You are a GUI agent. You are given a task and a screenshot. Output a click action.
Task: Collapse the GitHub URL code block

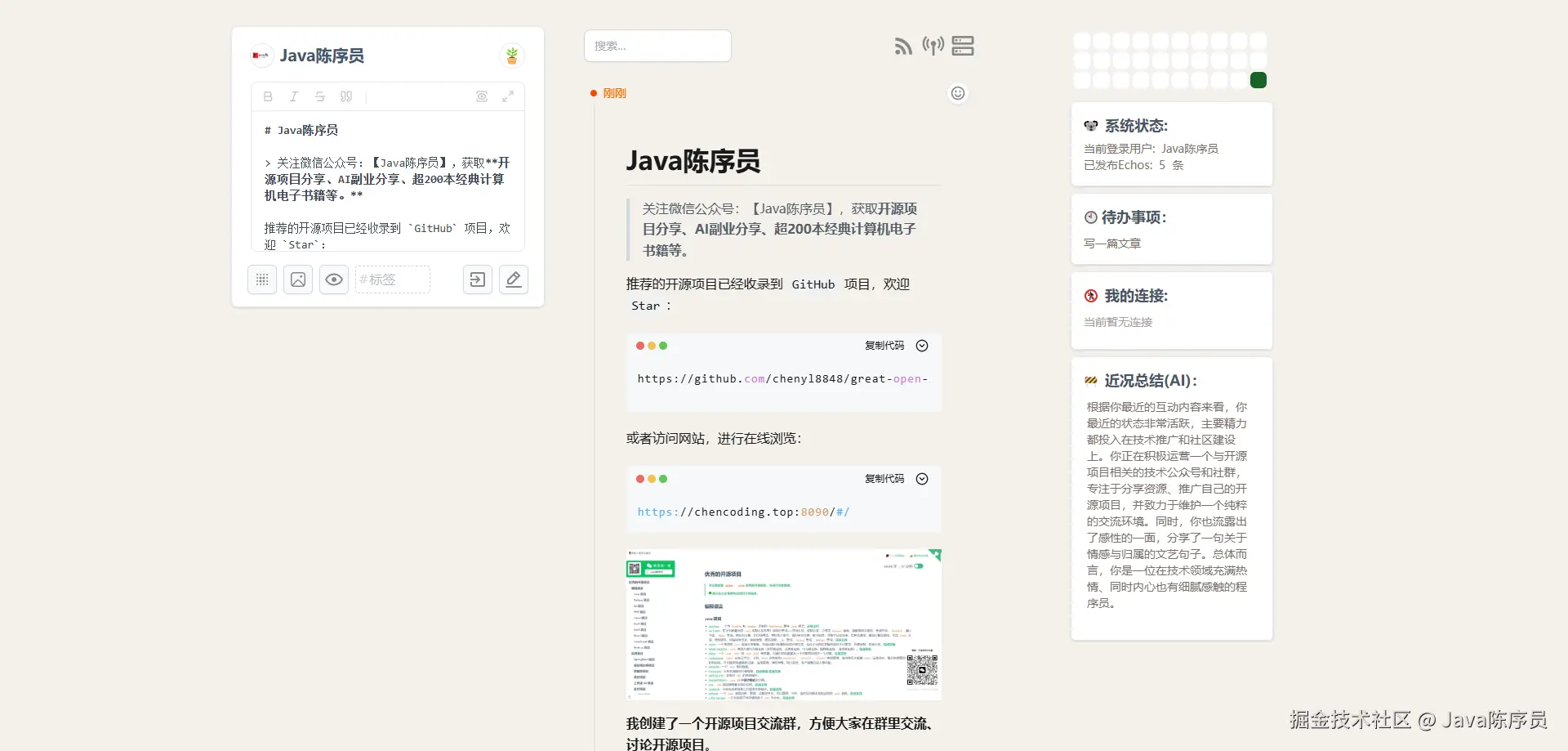(922, 346)
